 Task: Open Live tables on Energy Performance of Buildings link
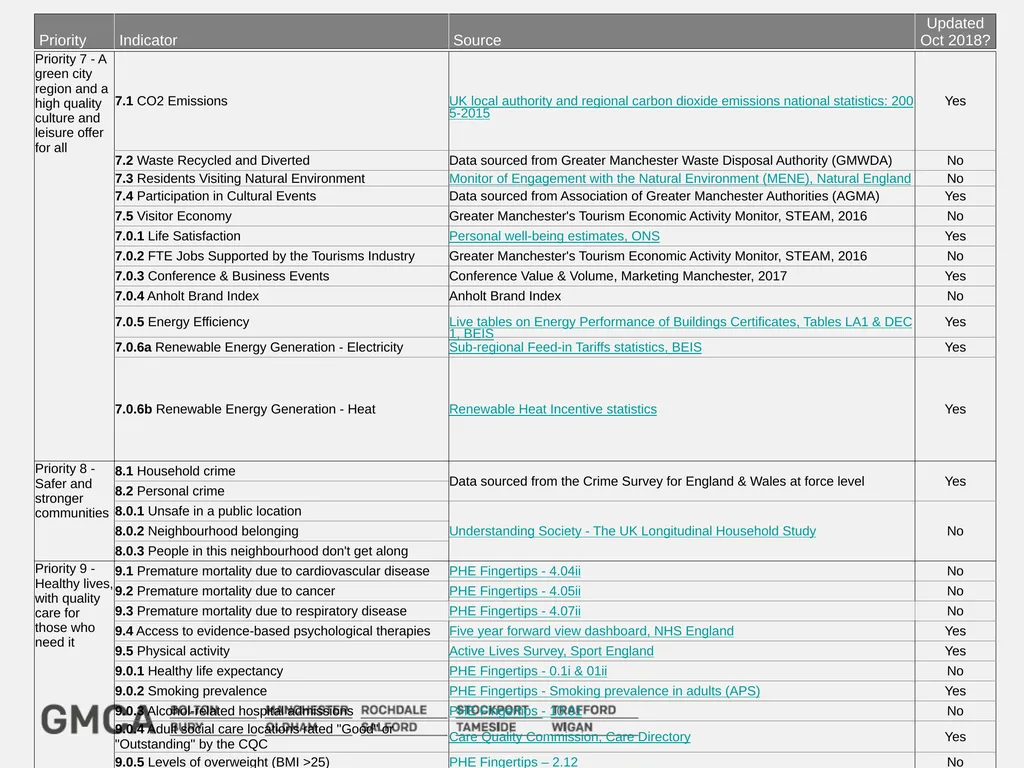pyautogui.click(x=680, y=327)
